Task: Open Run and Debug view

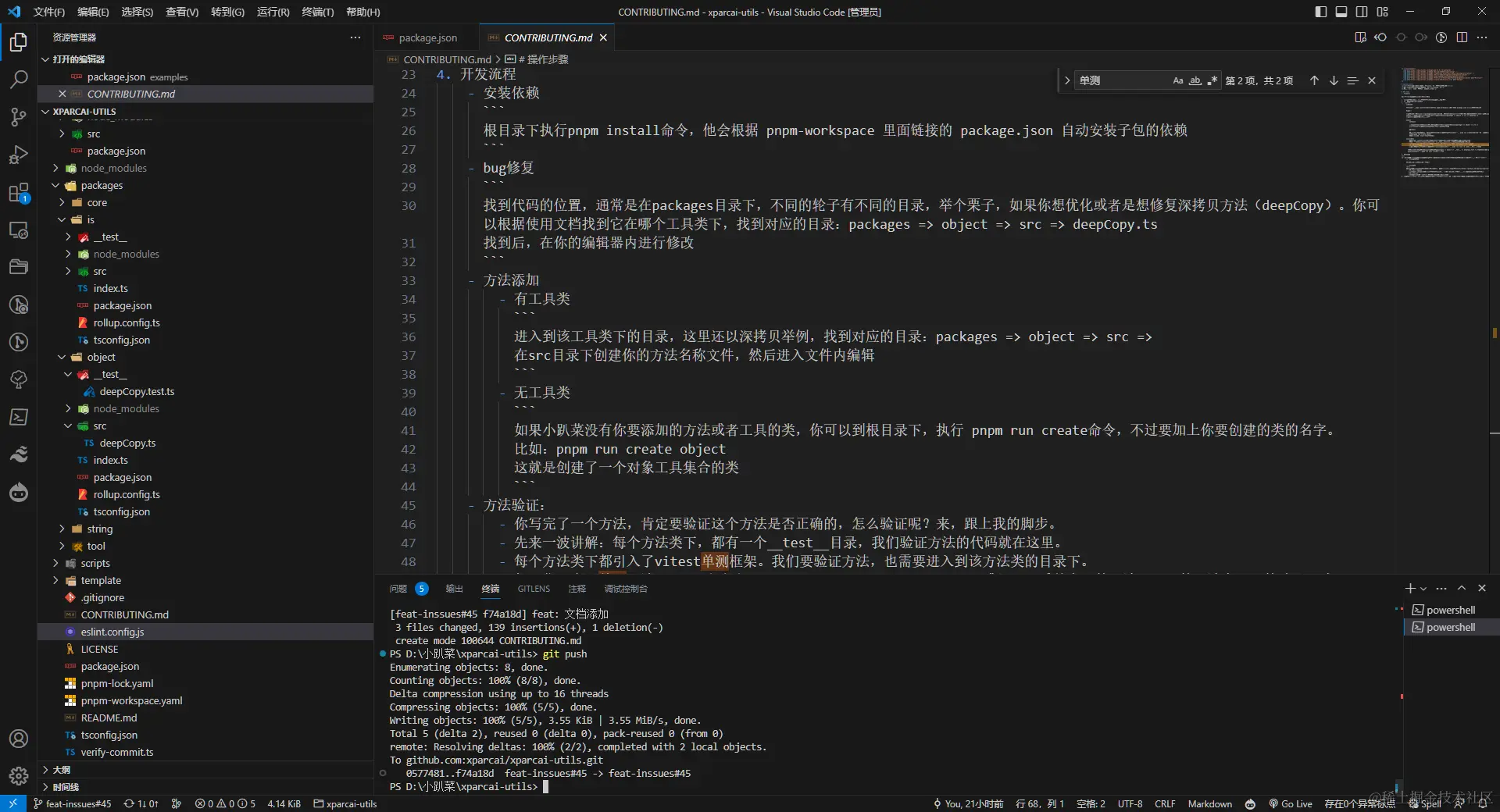Action: pyautogui.click(x=19, y=154)
